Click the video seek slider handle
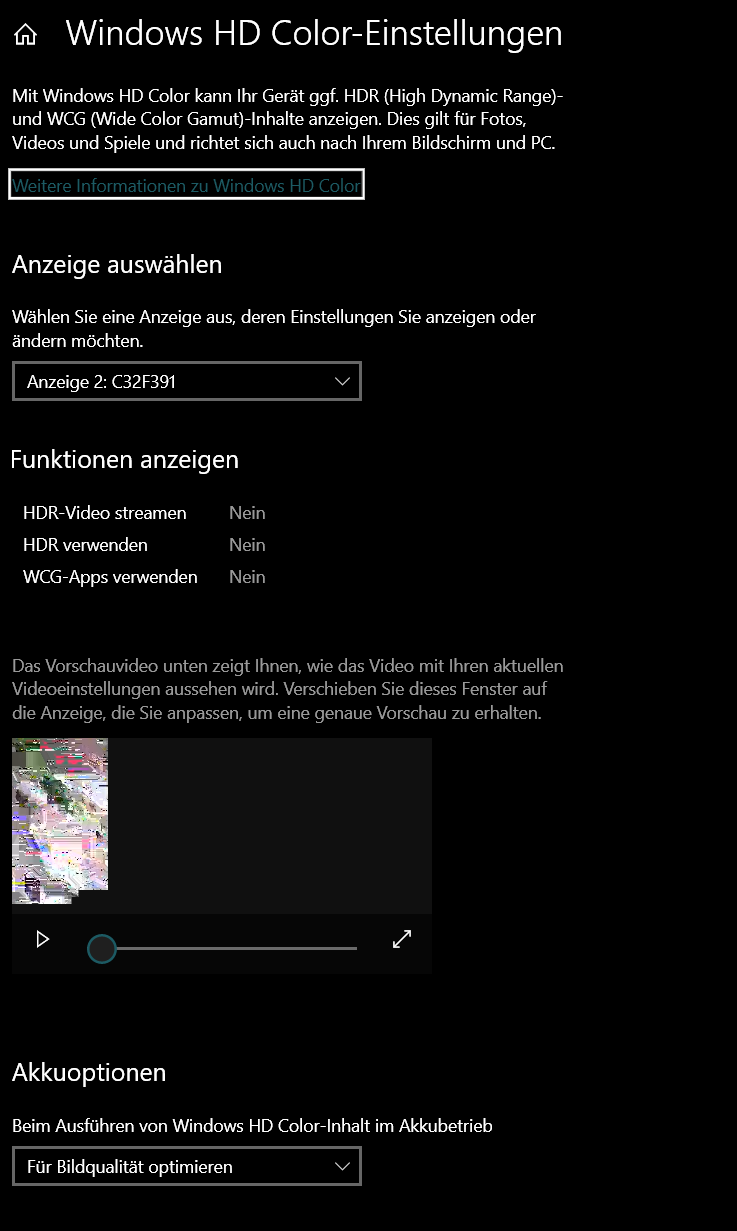 point(102,948)
